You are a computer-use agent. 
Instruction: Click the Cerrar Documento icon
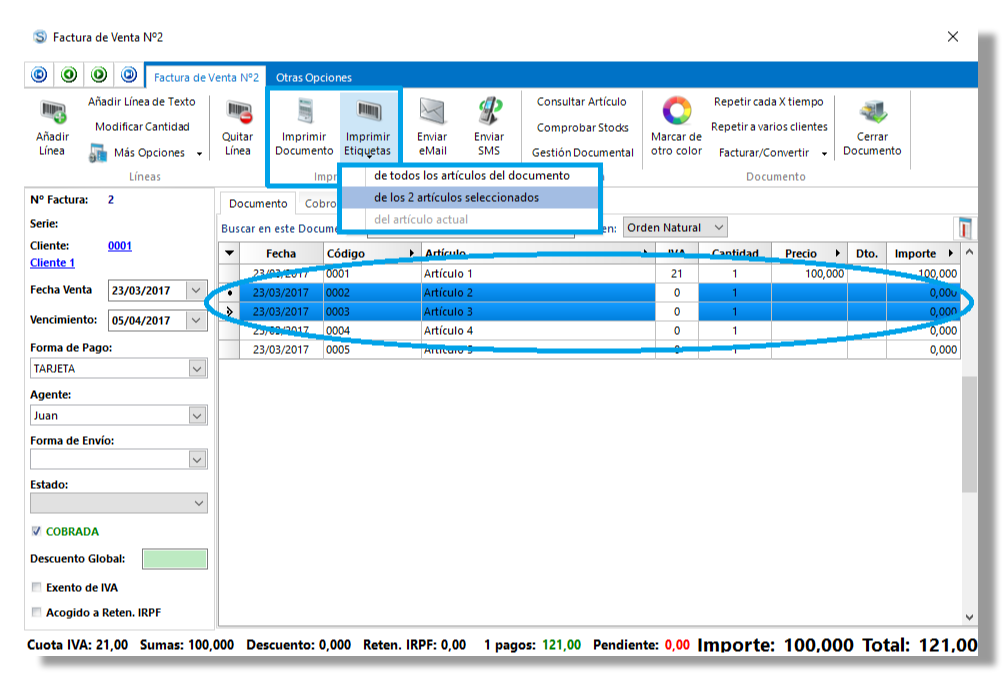coord(872,110)
